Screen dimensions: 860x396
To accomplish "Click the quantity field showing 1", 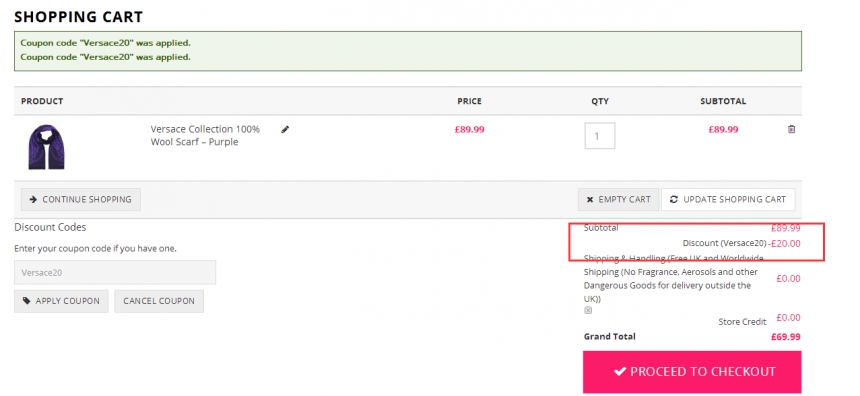I will (x=599, y=135).
